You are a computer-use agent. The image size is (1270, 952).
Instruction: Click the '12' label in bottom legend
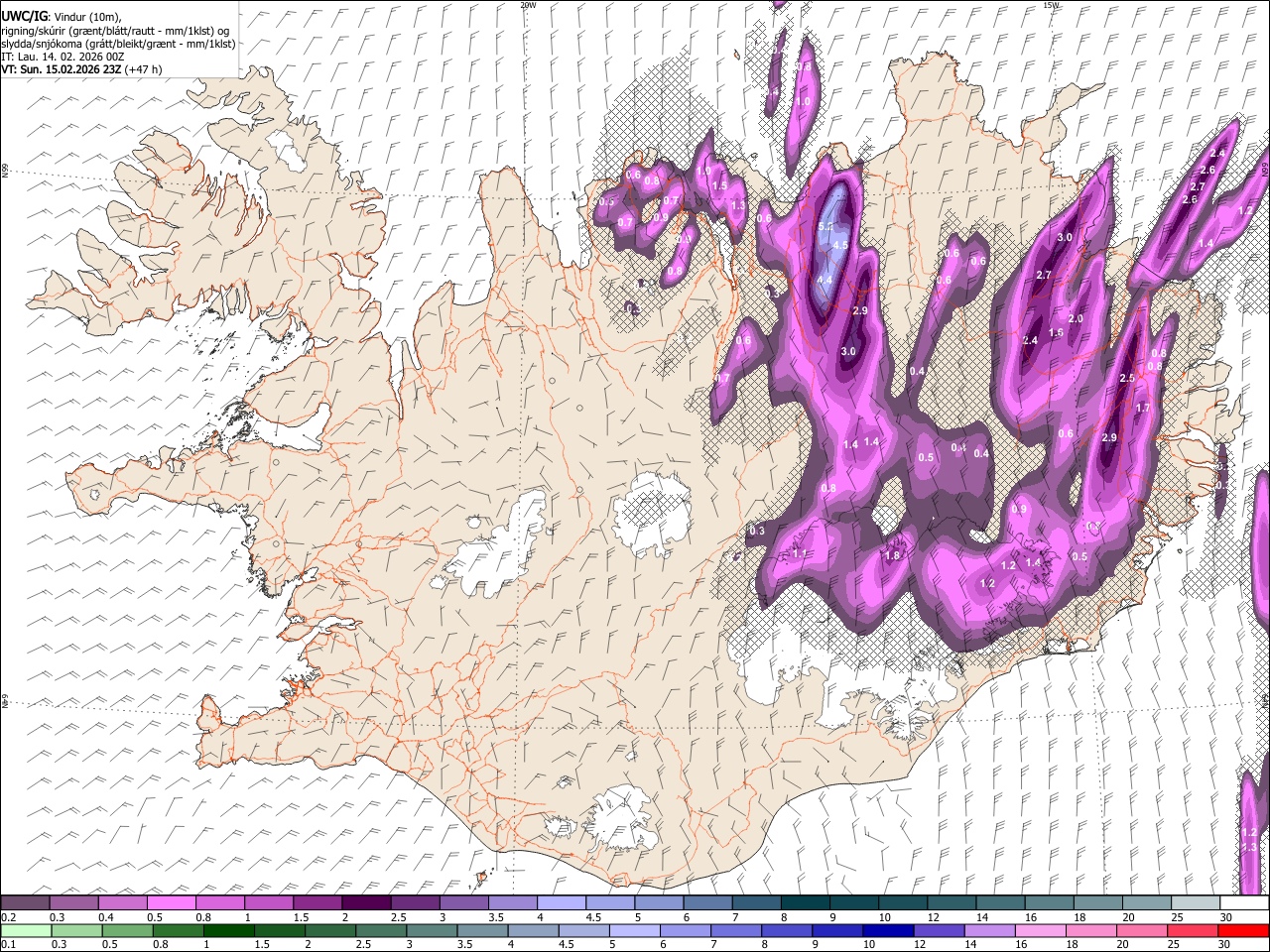point(920,945)
